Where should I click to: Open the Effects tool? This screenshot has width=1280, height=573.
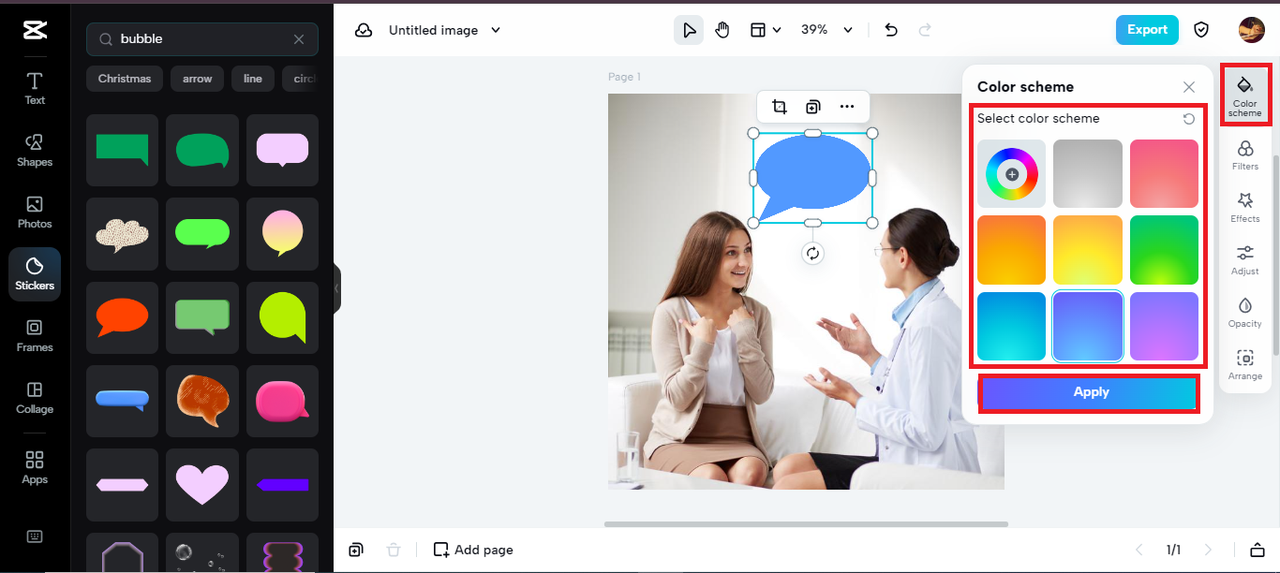click(1245, 207)
